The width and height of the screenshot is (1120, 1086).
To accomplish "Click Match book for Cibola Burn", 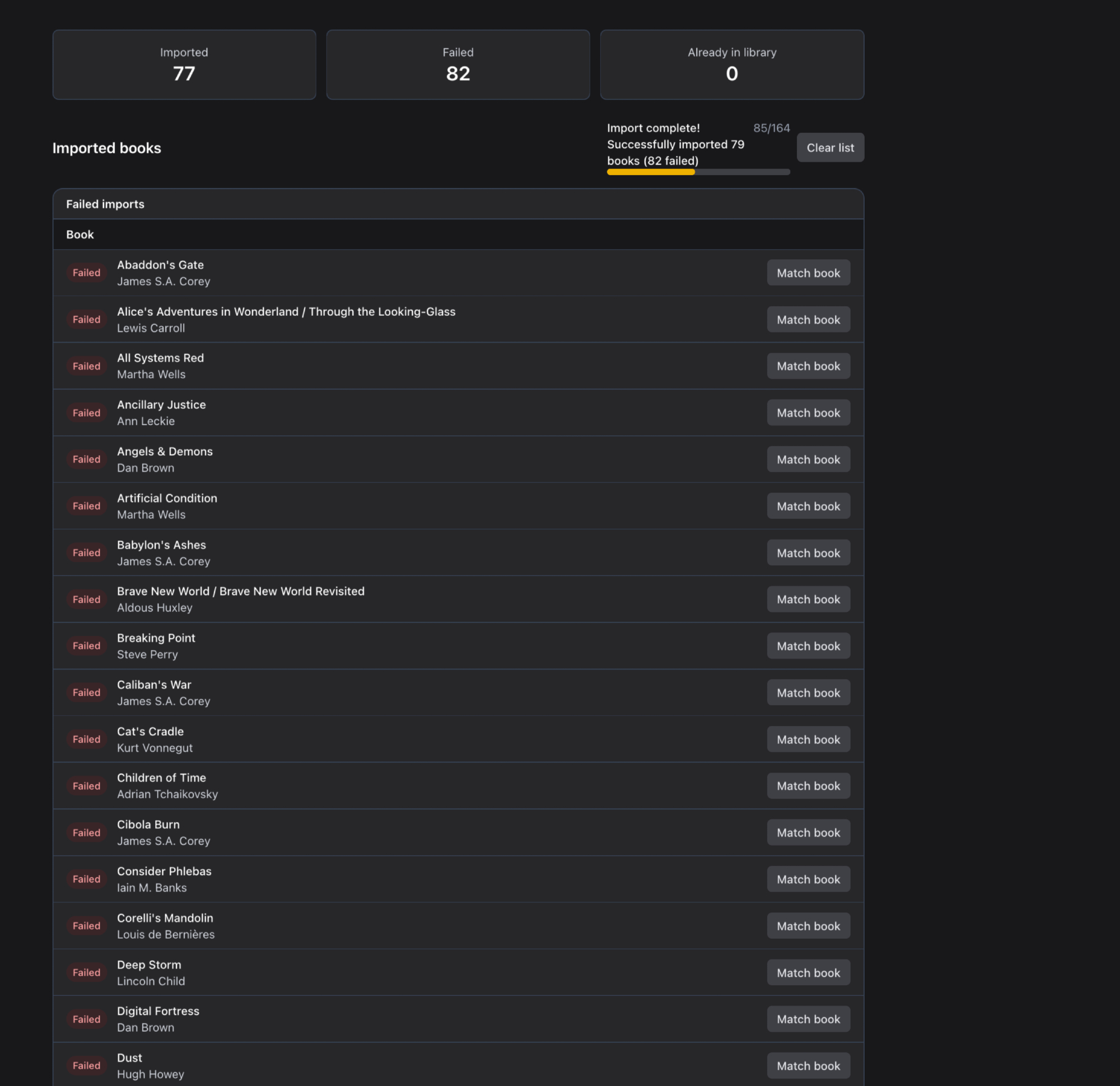I will 808,832.
